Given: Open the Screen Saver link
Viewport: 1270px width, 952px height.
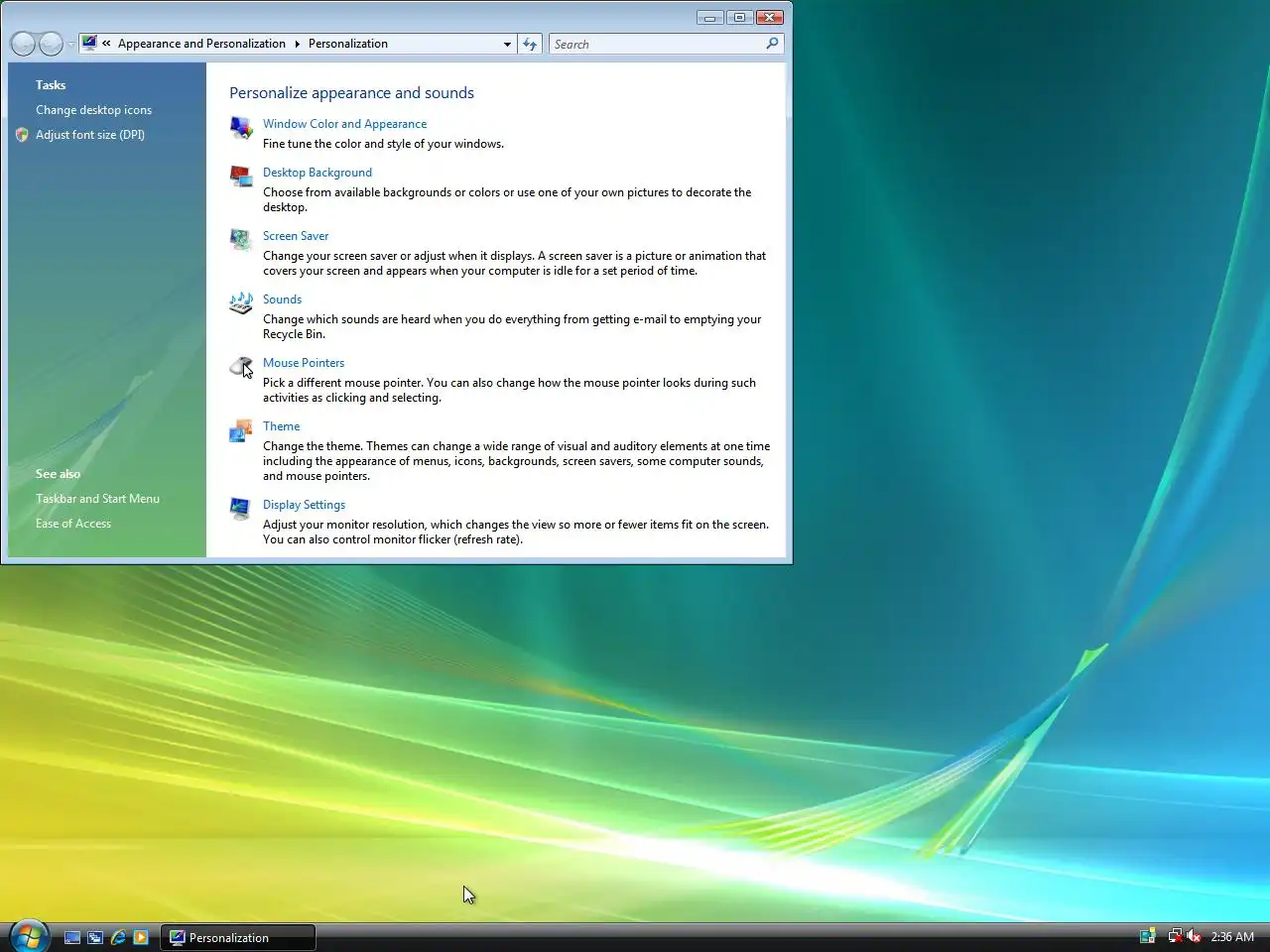Looking at the screenshot, I should pos(296,236).
